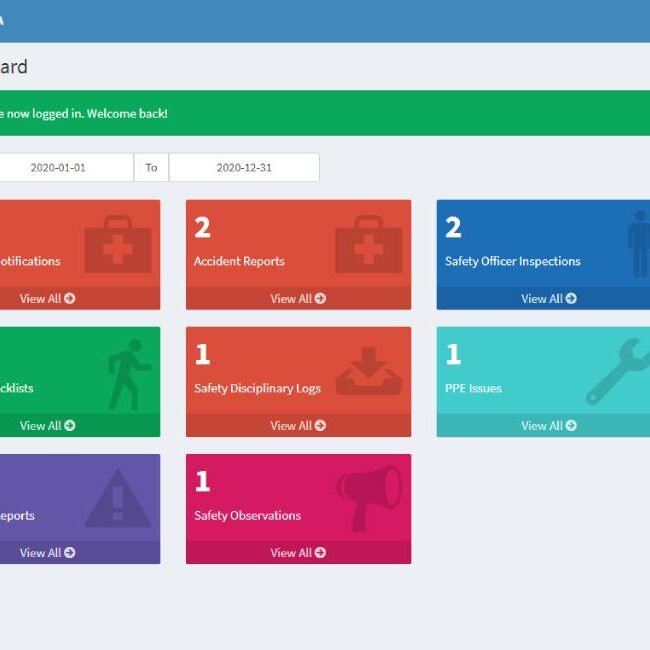This screenshot has width=650, height=650.
Task: Open View All for Accident Reports
Action: point(298,298)
